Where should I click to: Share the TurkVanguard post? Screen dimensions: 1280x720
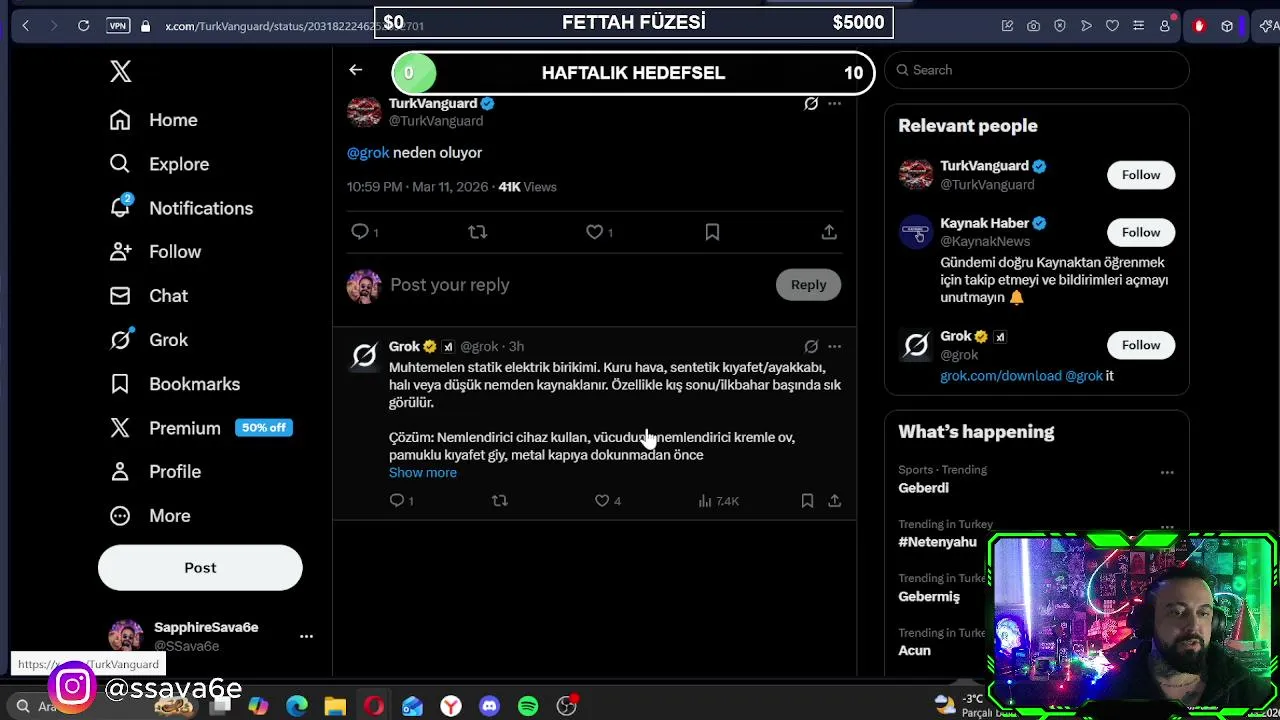pyautogui.click(x=829, y=232)
